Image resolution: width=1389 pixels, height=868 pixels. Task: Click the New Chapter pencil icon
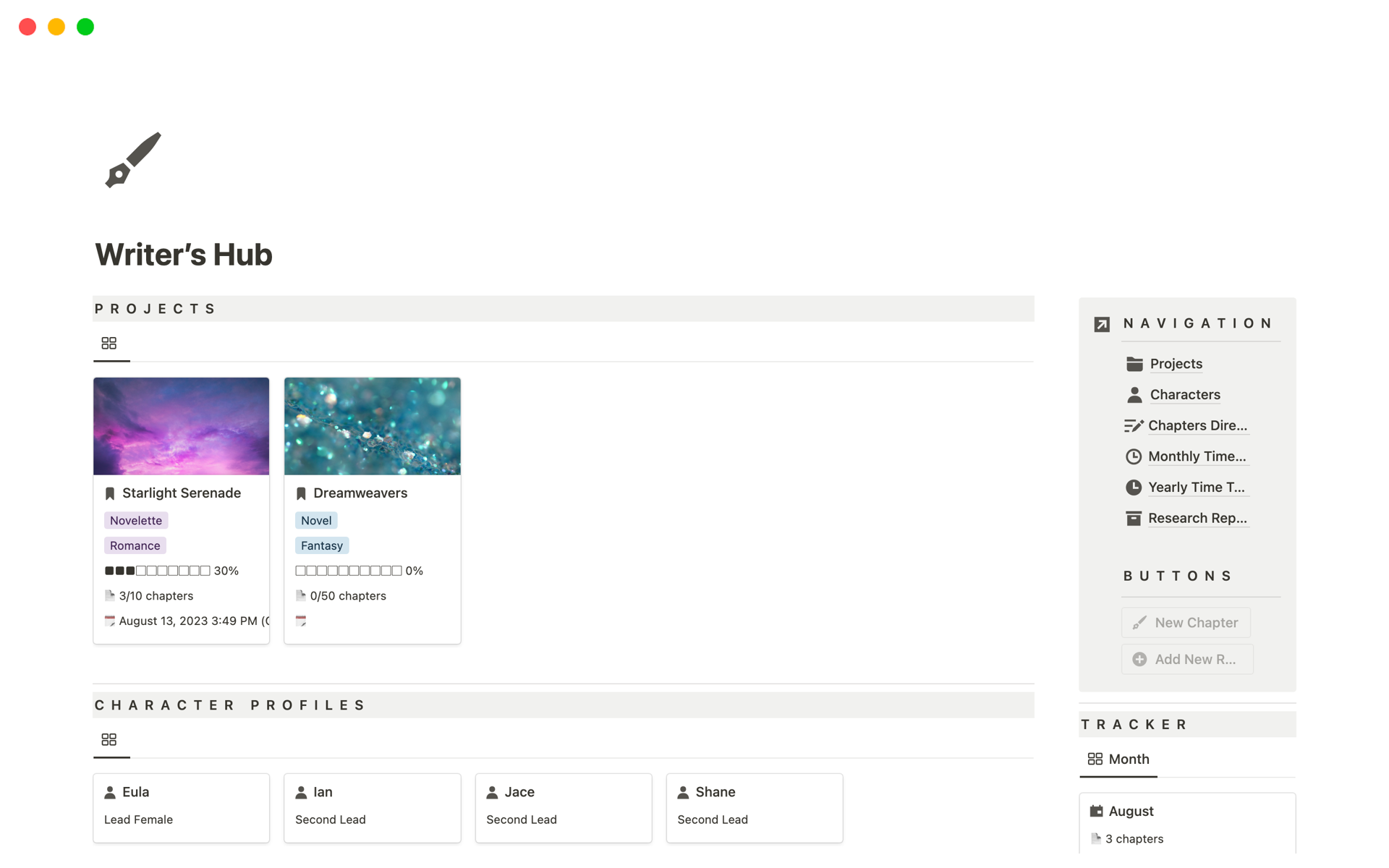(1139, 621)
